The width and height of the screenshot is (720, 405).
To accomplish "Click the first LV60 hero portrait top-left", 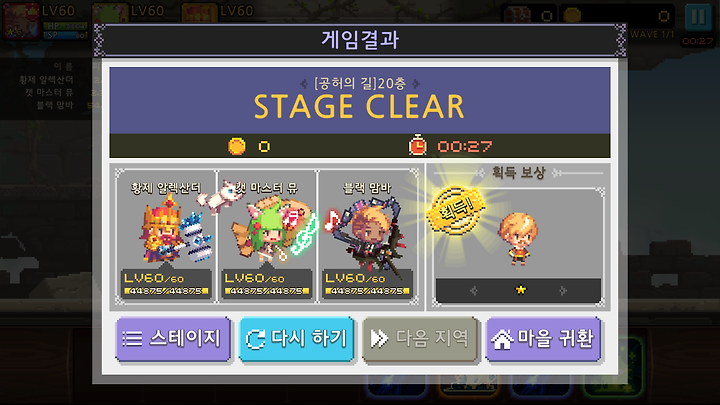I will (21, 21).
